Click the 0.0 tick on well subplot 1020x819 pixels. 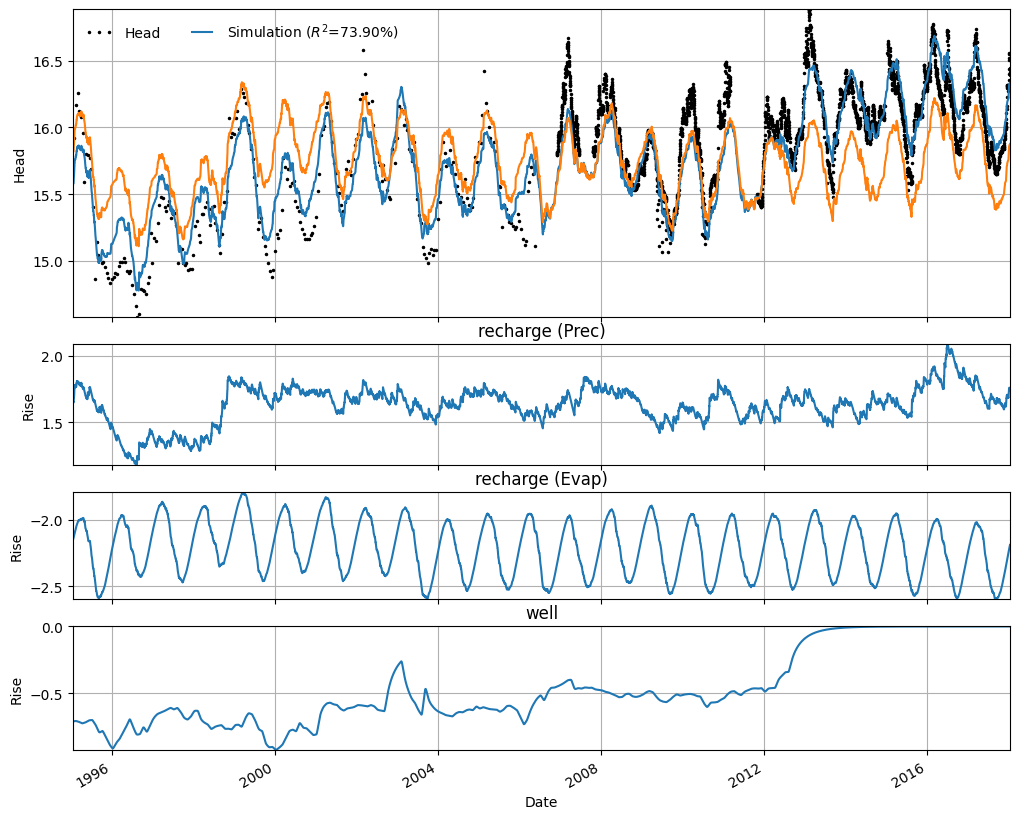[54, 628]
